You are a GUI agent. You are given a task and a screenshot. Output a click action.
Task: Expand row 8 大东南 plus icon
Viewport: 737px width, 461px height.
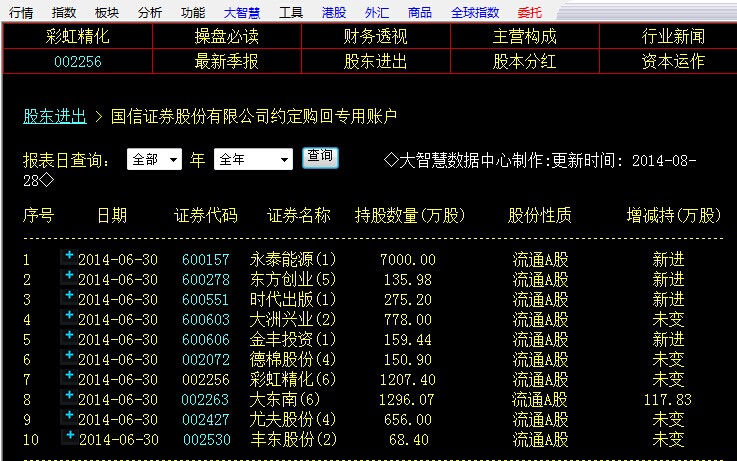[x=69, y=395]
